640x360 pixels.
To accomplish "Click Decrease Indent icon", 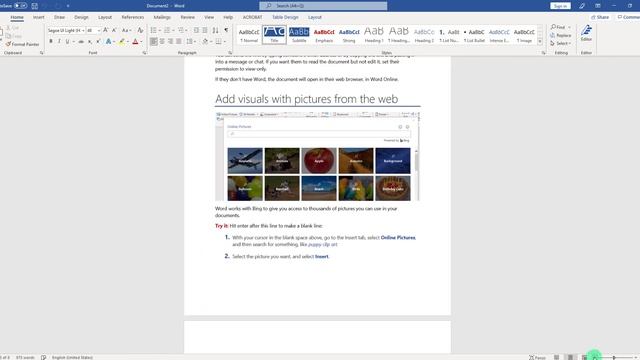I will 196,30.
